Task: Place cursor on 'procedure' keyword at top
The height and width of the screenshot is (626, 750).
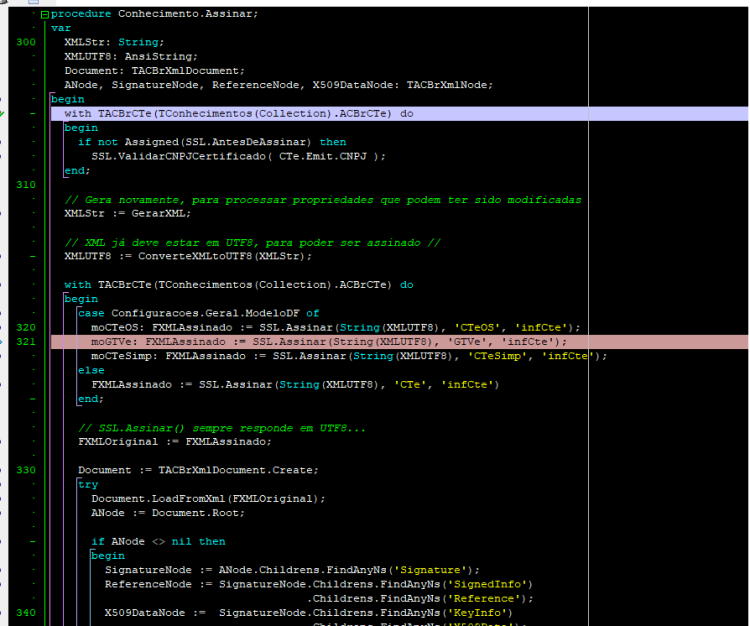Action: pos(81,14)
